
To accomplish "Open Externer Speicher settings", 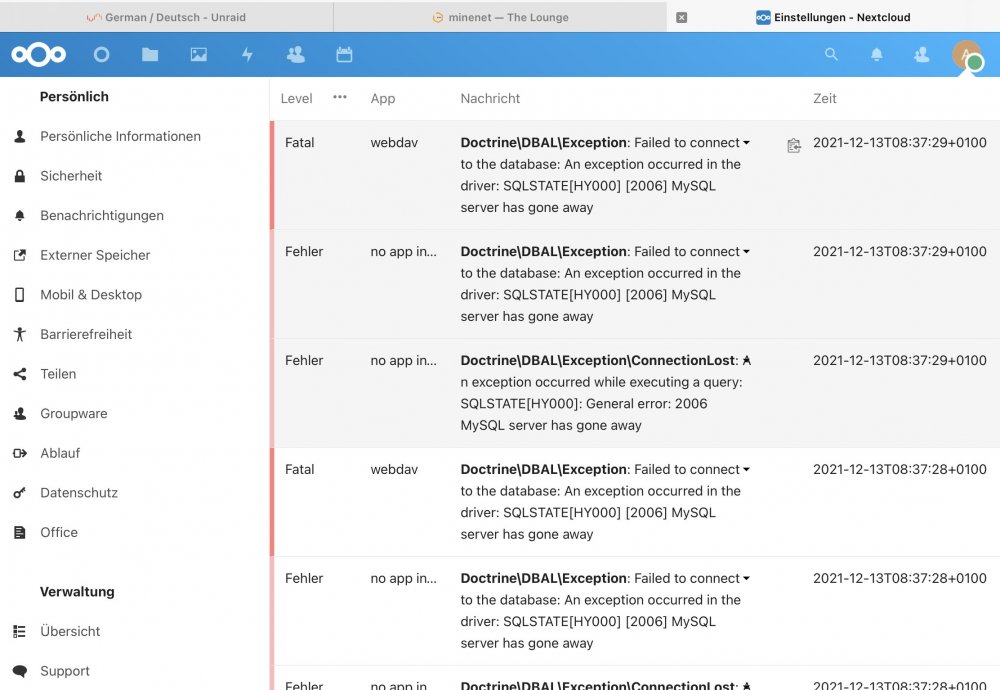I will [95, 255].
